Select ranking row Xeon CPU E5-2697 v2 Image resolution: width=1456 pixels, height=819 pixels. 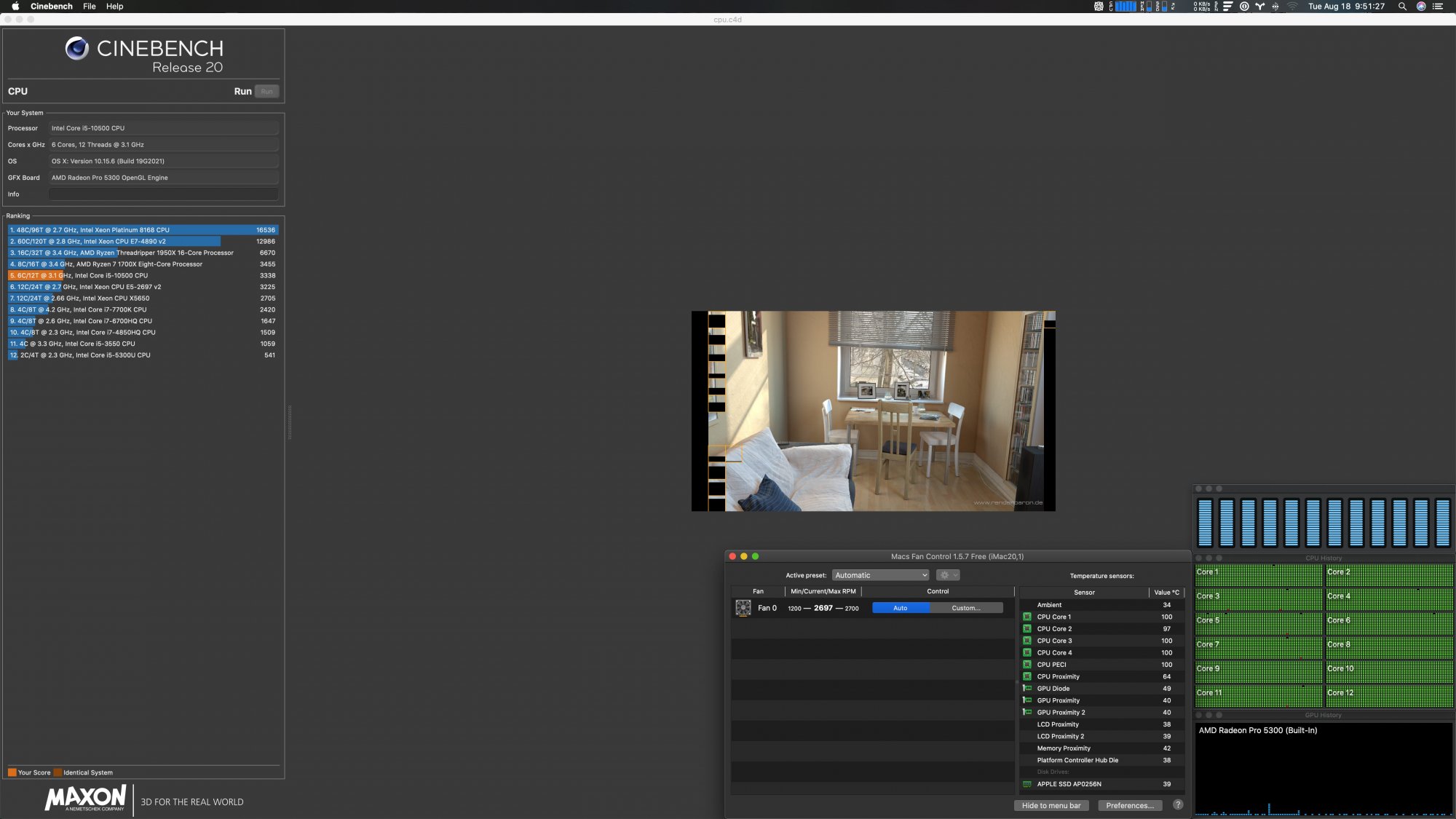point(143,287)
